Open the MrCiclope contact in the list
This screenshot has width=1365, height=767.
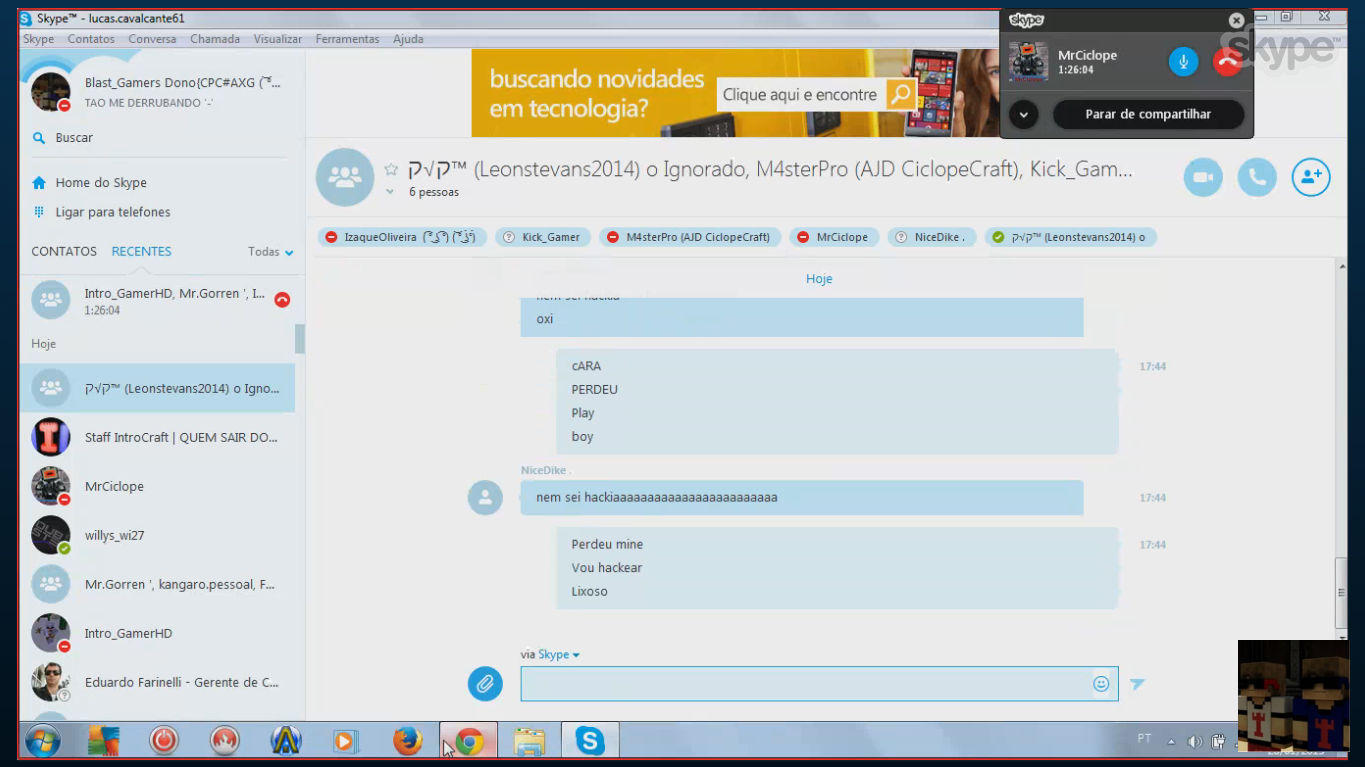pyautogui.click(x=158, y=486)
